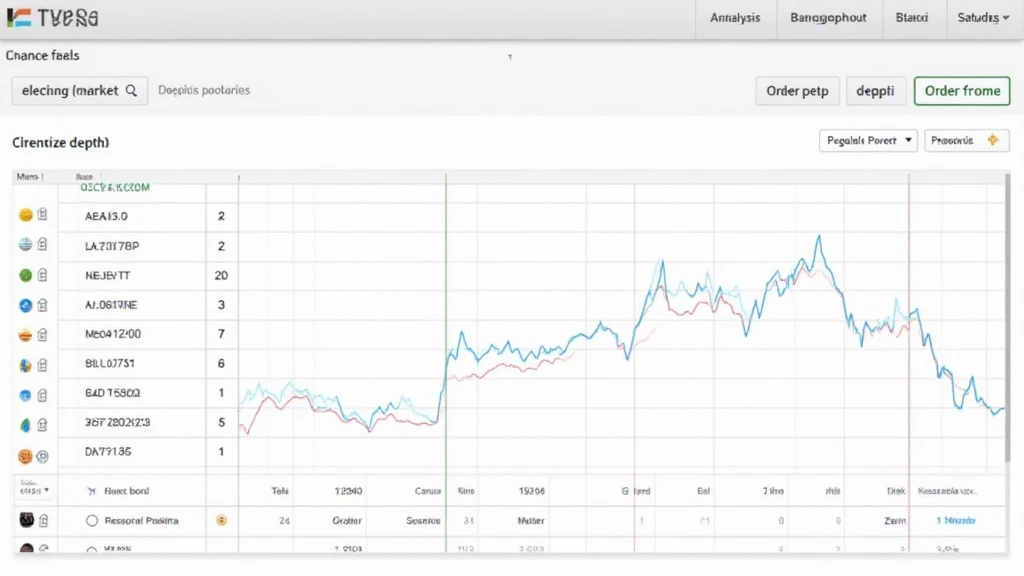This screenshot has height=576, width=1024.
Task: Click the chart's vertical scrollbar
Action: point(1008,320)
